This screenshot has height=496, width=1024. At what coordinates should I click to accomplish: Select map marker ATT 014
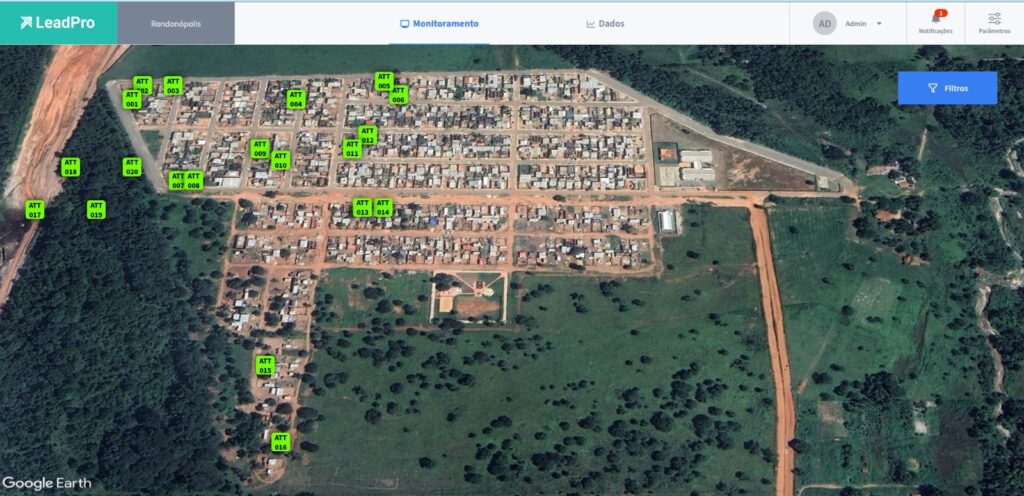(x=383, y=207)
